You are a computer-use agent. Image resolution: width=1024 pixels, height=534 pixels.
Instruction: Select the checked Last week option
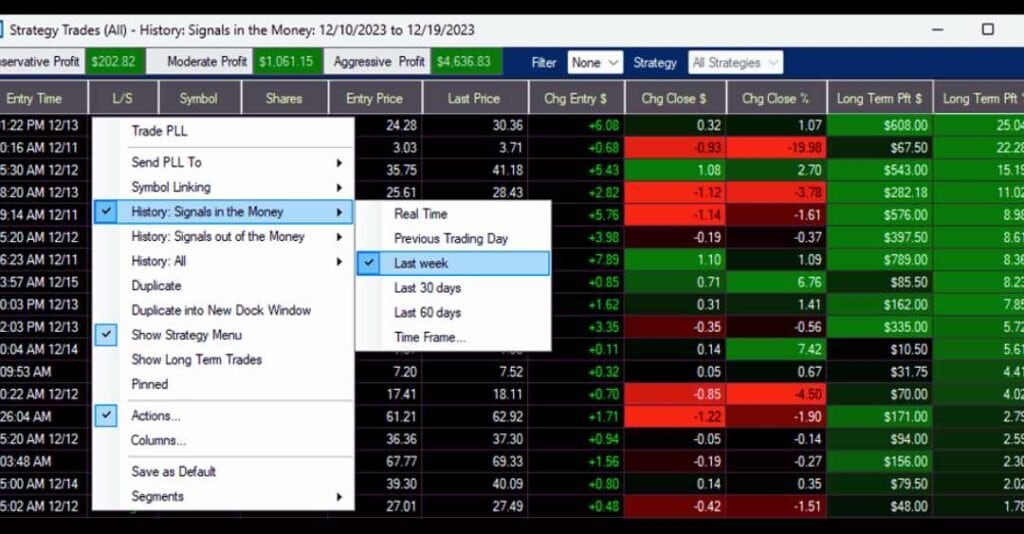tap(421, 263)
